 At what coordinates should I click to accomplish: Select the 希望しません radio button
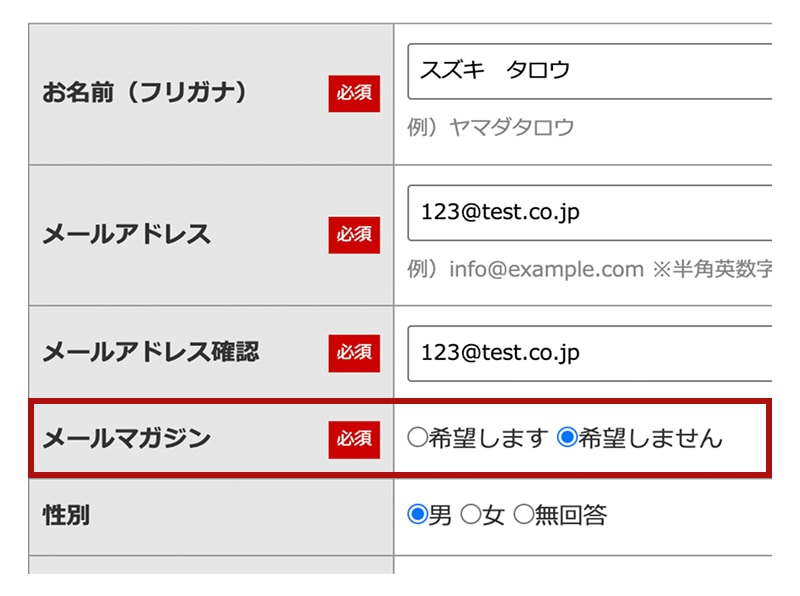pos(567,437)
